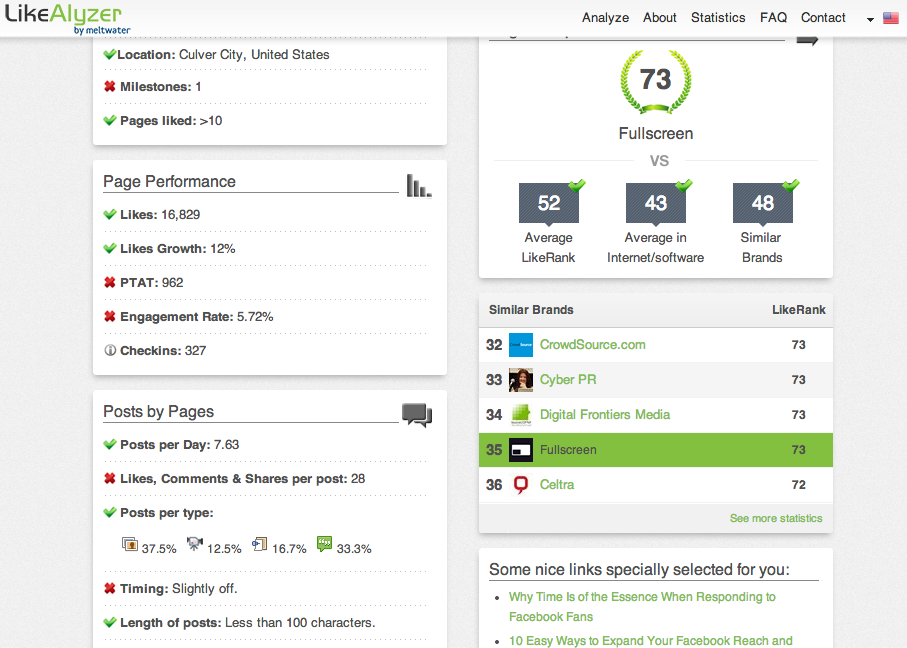The width and height of the screenshot is (907, 648).
Task: Click the green check next to Location
Action: click(x=109, y=54)
